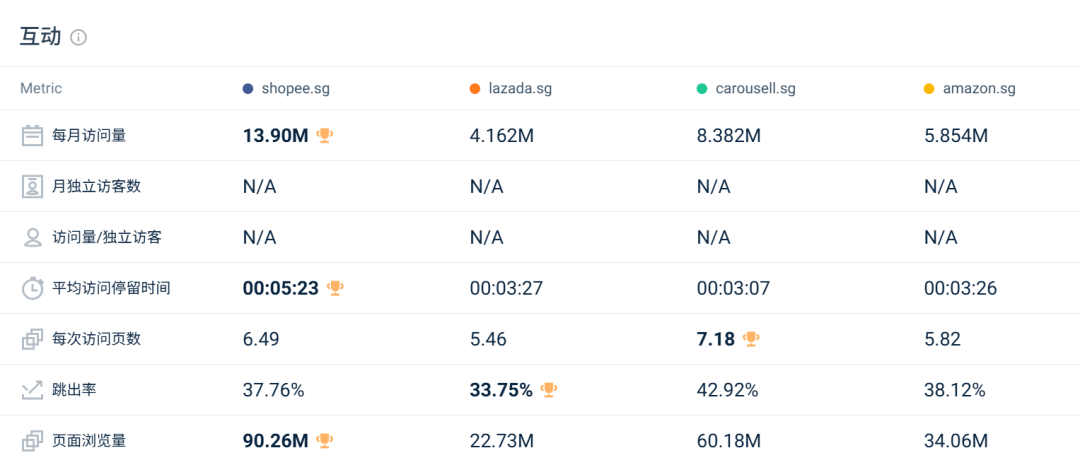Image resolution: width=1080 pixels, height=460 pixels.
Task: Click the 7.18 pages per visit value
Action: pyautogui.click(x=716, y=339)
